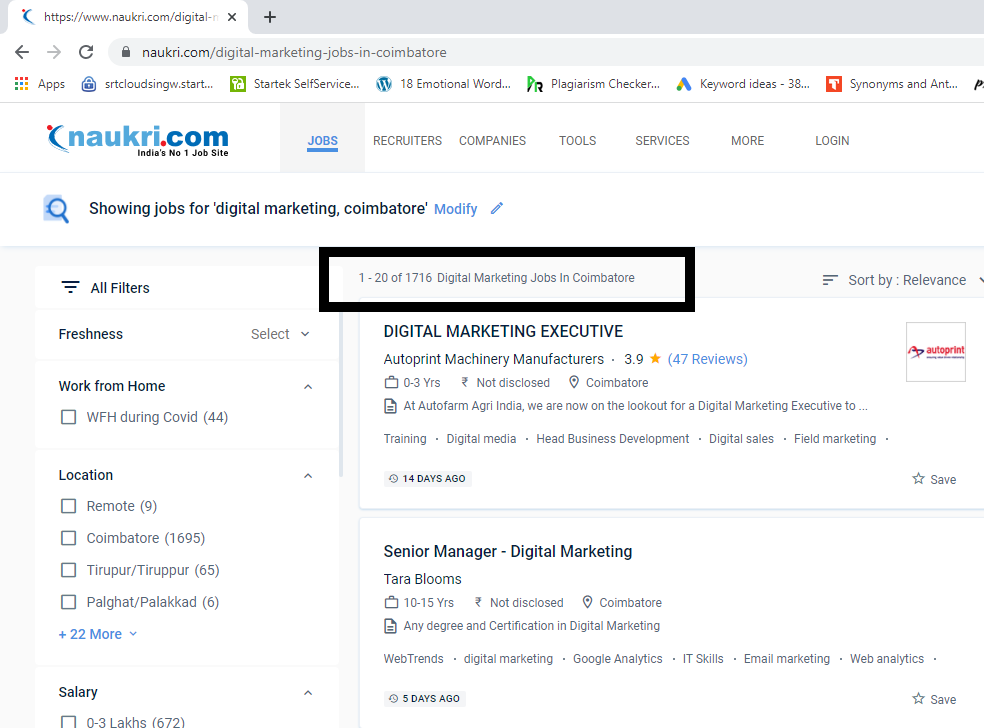This screenshot has height=728, width=984.
Task: Click the address bar URL
Action: 294,52
